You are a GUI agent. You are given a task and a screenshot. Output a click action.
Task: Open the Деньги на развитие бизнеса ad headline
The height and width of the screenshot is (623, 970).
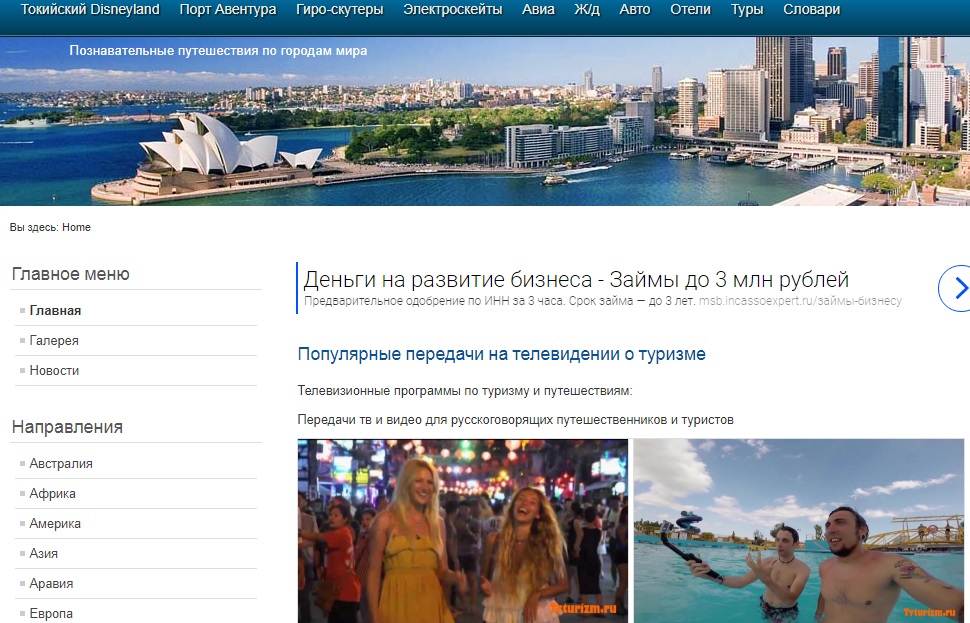(576, 280)
